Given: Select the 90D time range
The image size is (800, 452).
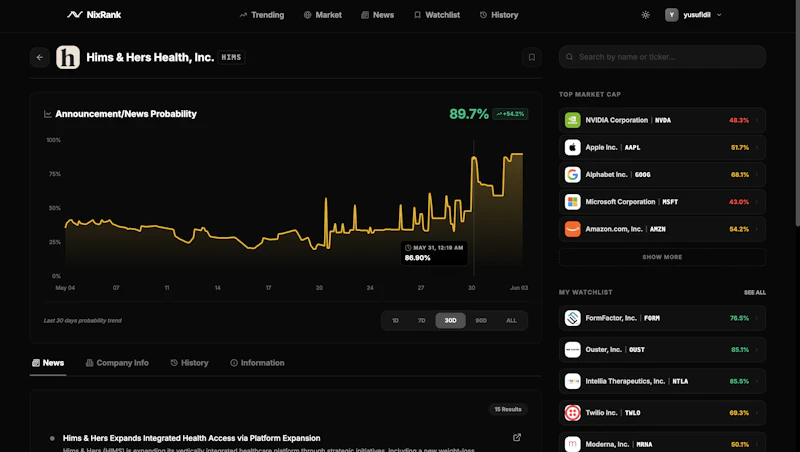Looking at the screenshot, I should coord(481,320).
